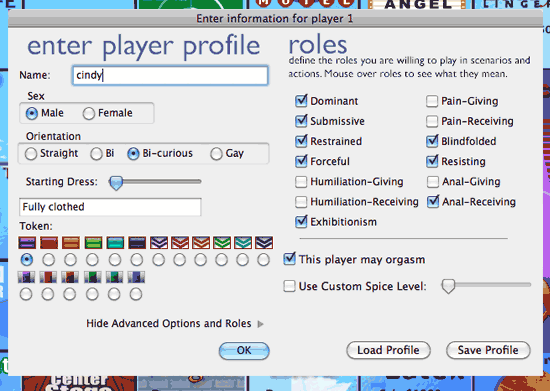
Task: Pick the teal bar token icon
Action: (x=115, y=243)
